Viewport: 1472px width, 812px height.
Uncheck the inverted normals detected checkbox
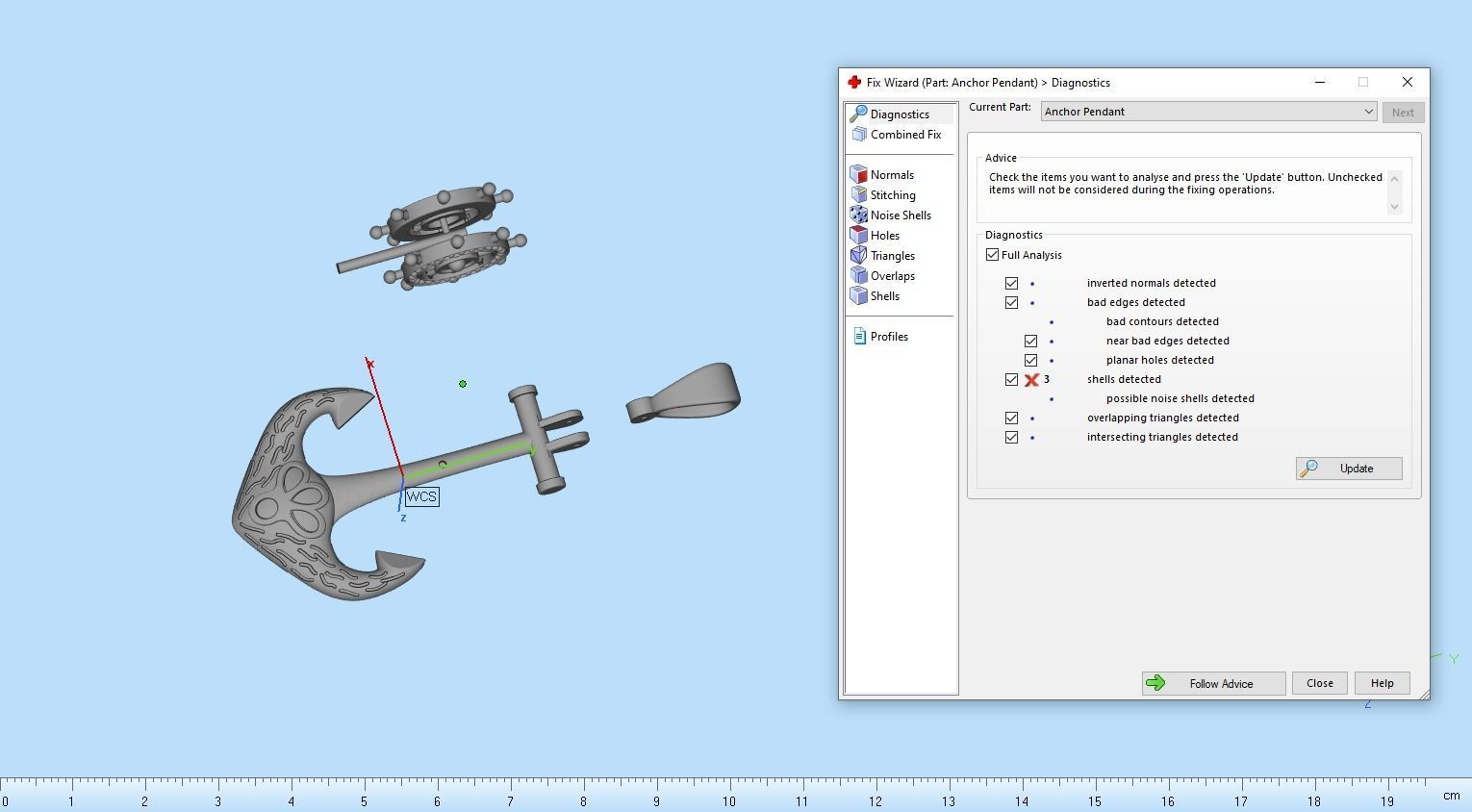pyautogui.click(x=1011, y=284)
